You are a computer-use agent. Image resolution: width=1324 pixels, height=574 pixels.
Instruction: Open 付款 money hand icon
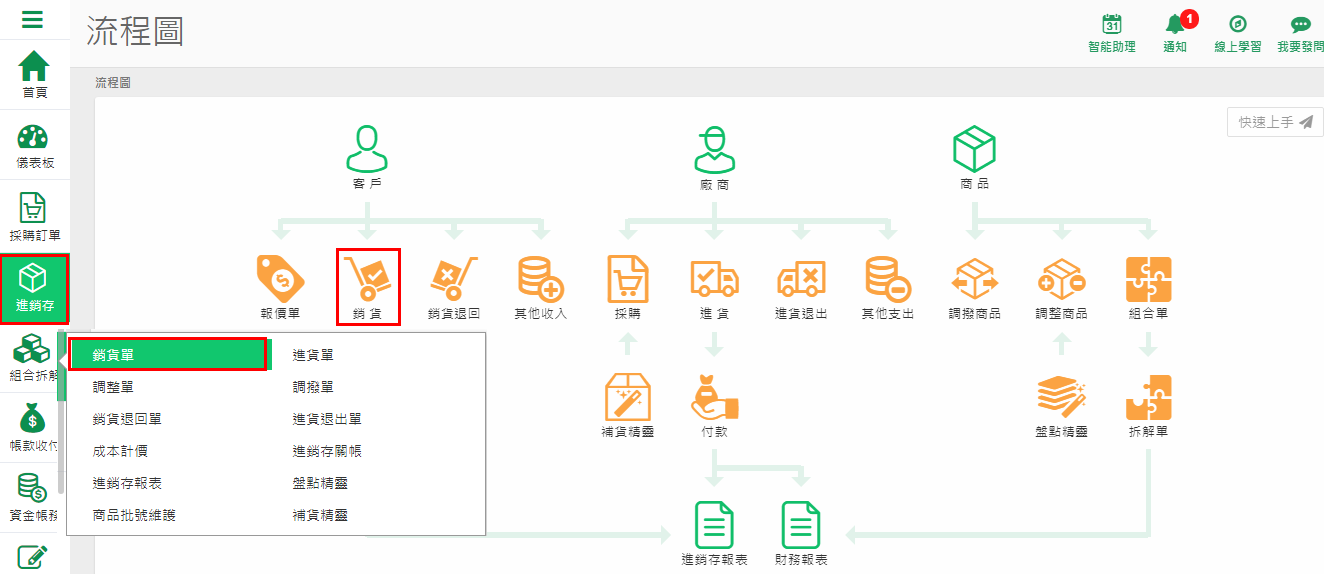click(714, 398)
